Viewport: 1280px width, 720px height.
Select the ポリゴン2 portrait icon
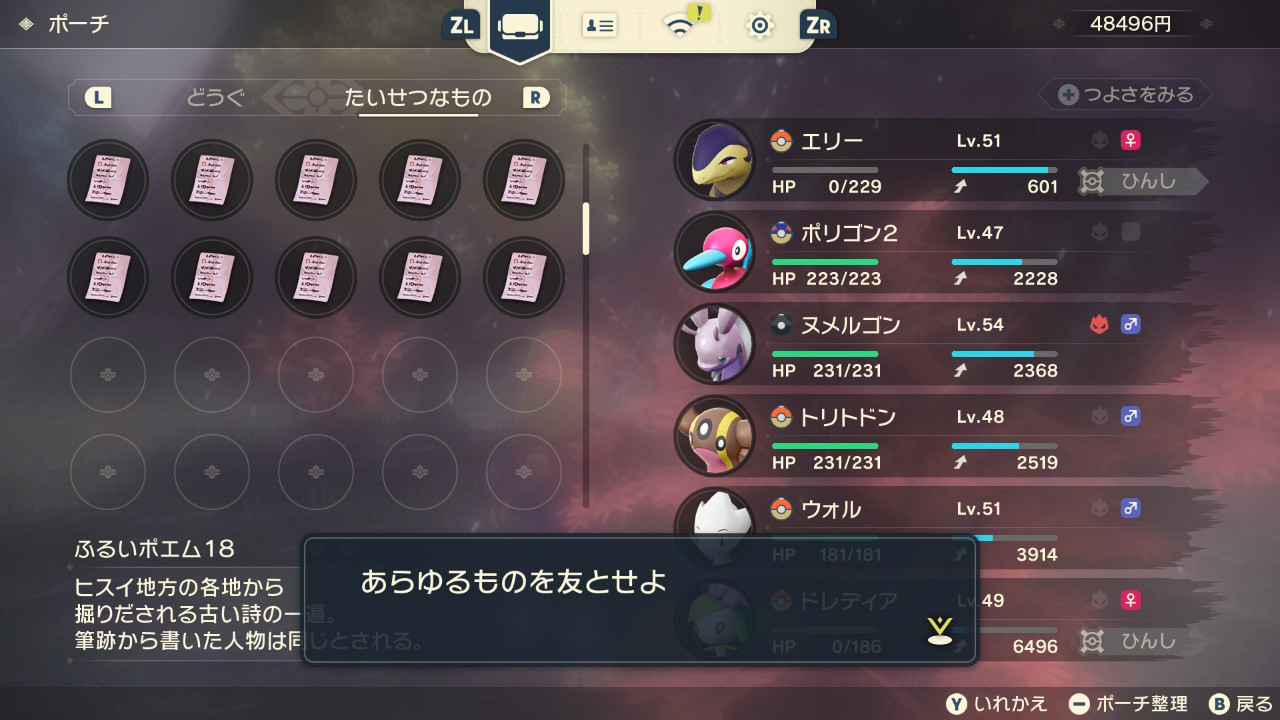[714, 252]
